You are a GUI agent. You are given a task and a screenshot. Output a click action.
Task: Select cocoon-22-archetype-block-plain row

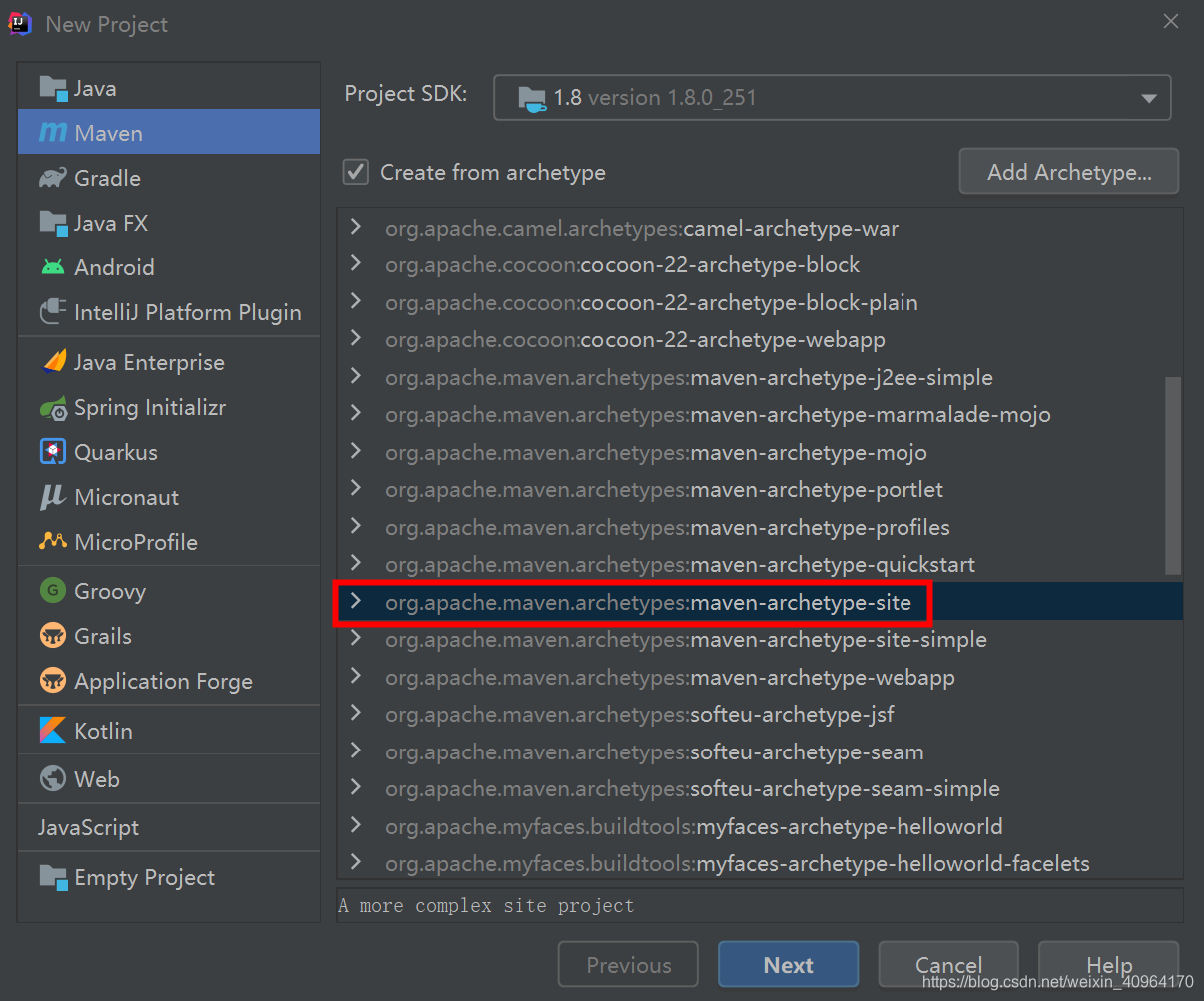pyautogui.click(x=760, y=302)
